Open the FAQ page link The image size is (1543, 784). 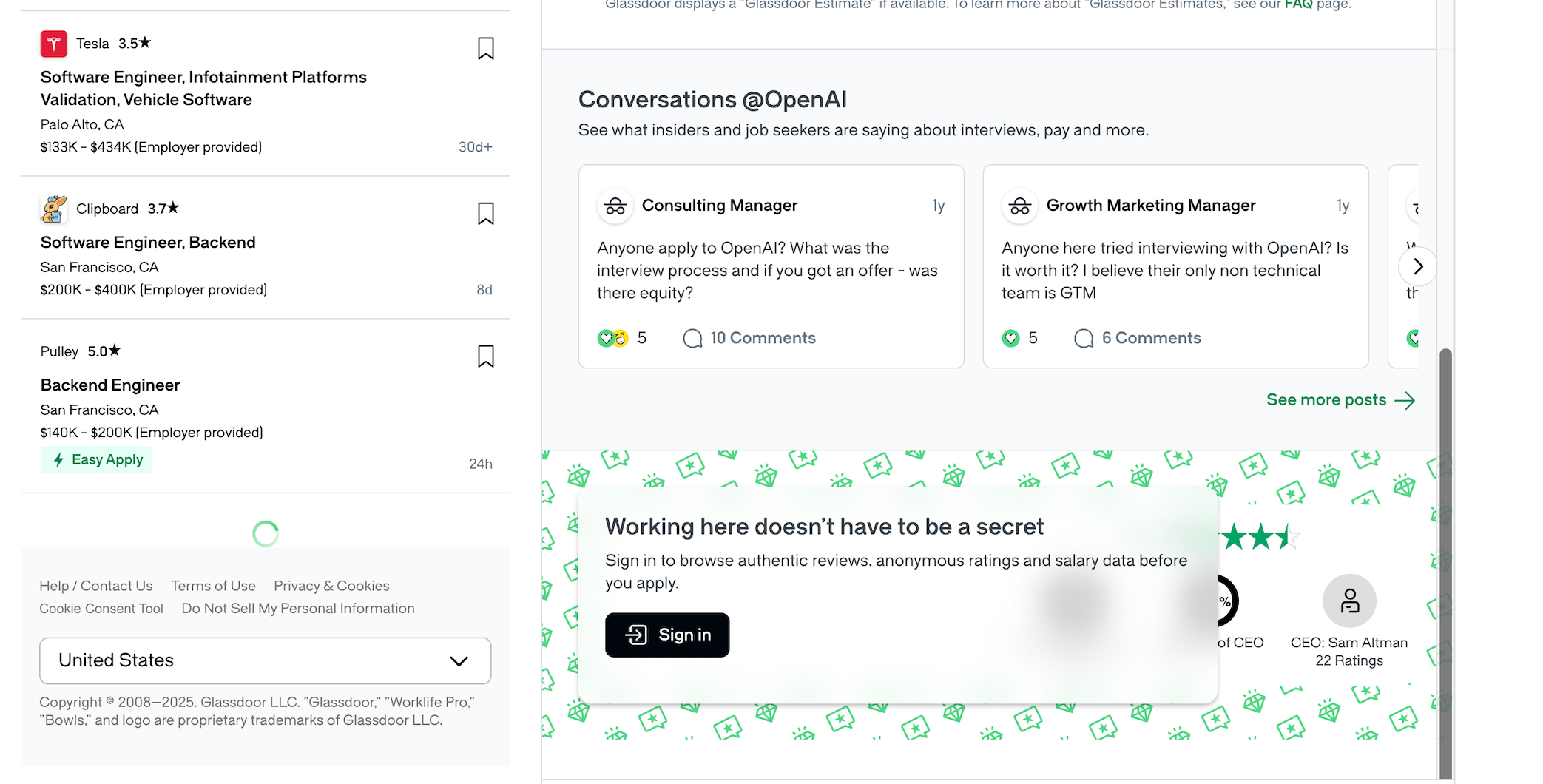point(1298,4)
